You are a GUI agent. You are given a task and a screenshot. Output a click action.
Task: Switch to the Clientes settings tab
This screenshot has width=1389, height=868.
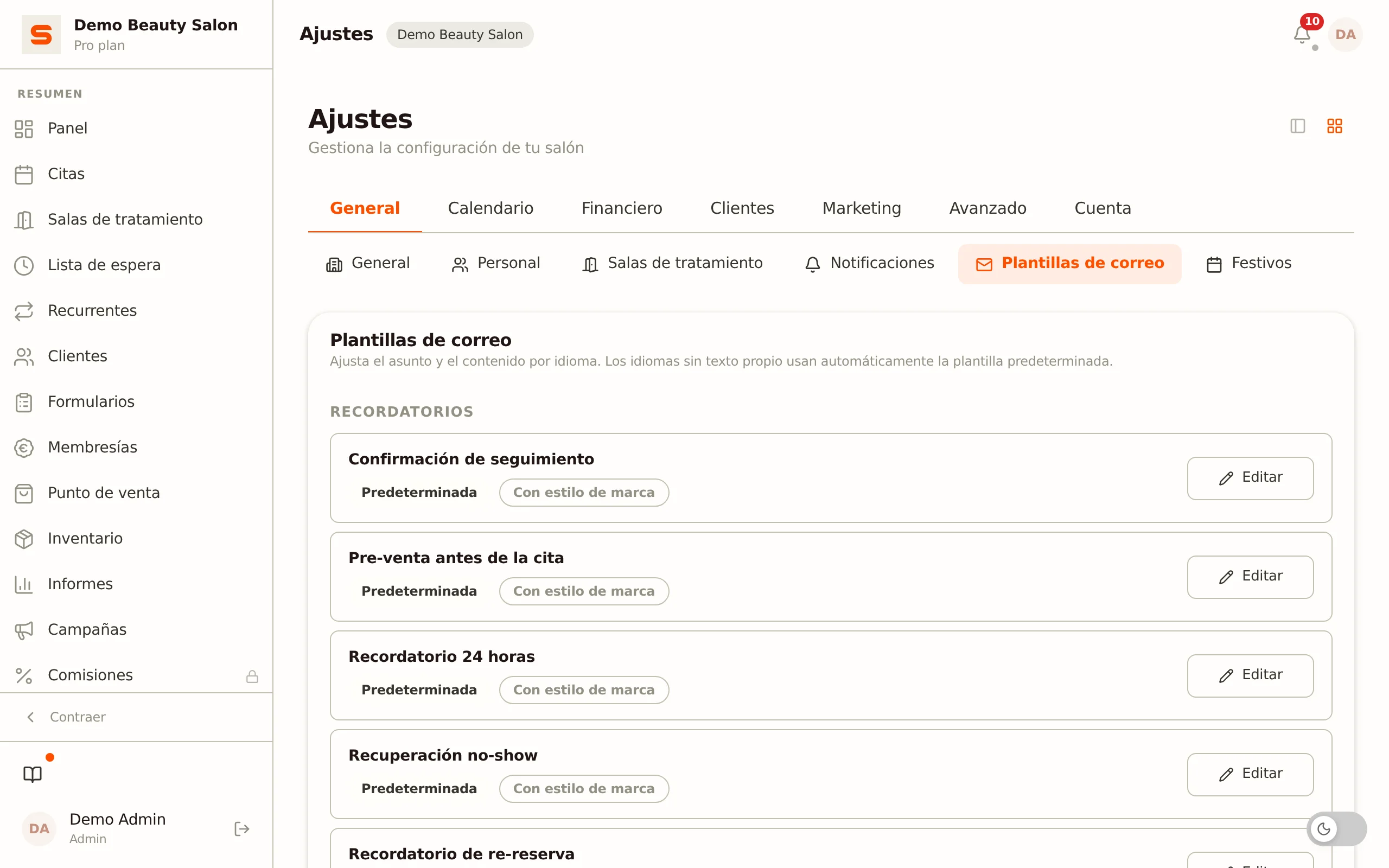[742, 208]
